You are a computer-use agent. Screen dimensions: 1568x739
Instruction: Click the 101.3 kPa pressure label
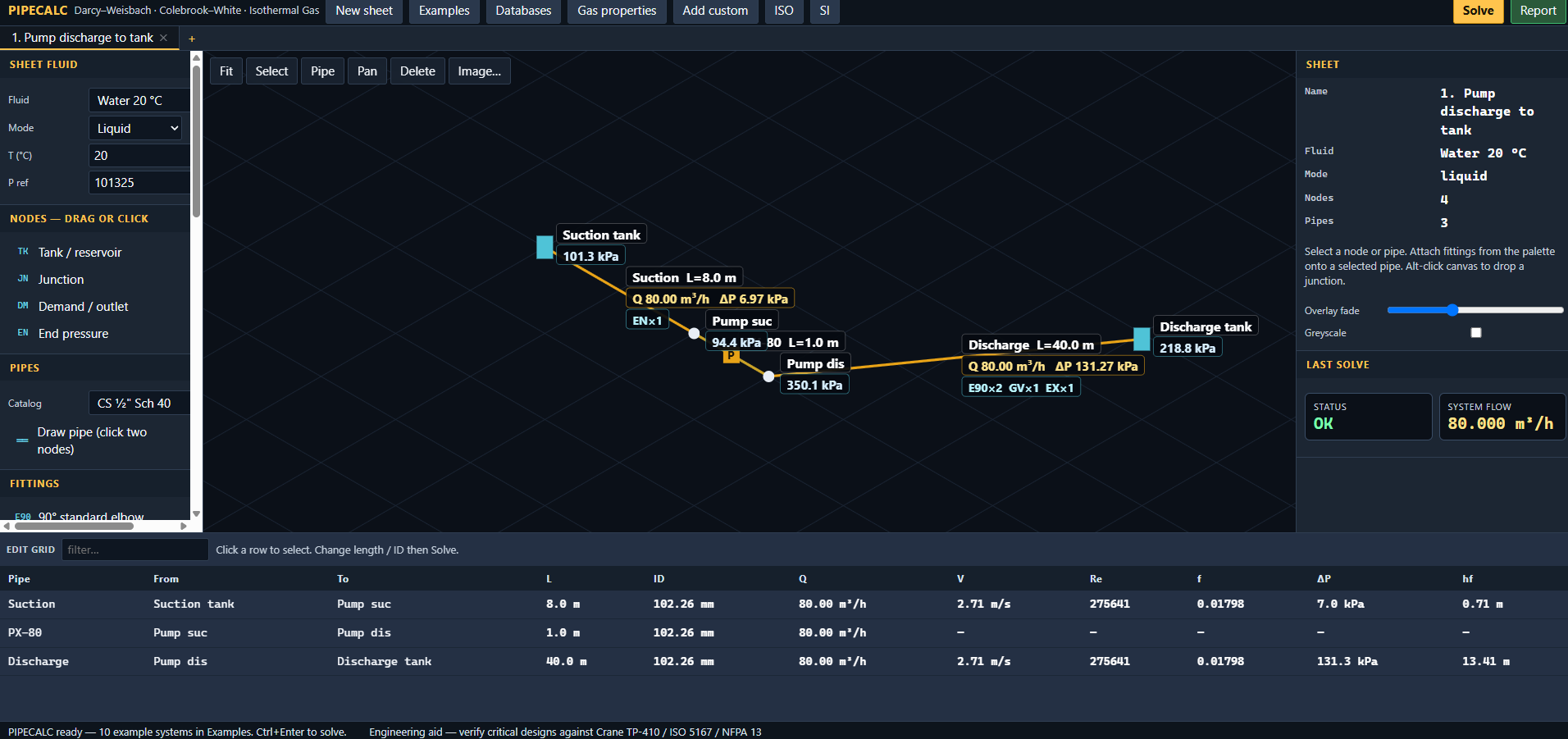(590, 256)
